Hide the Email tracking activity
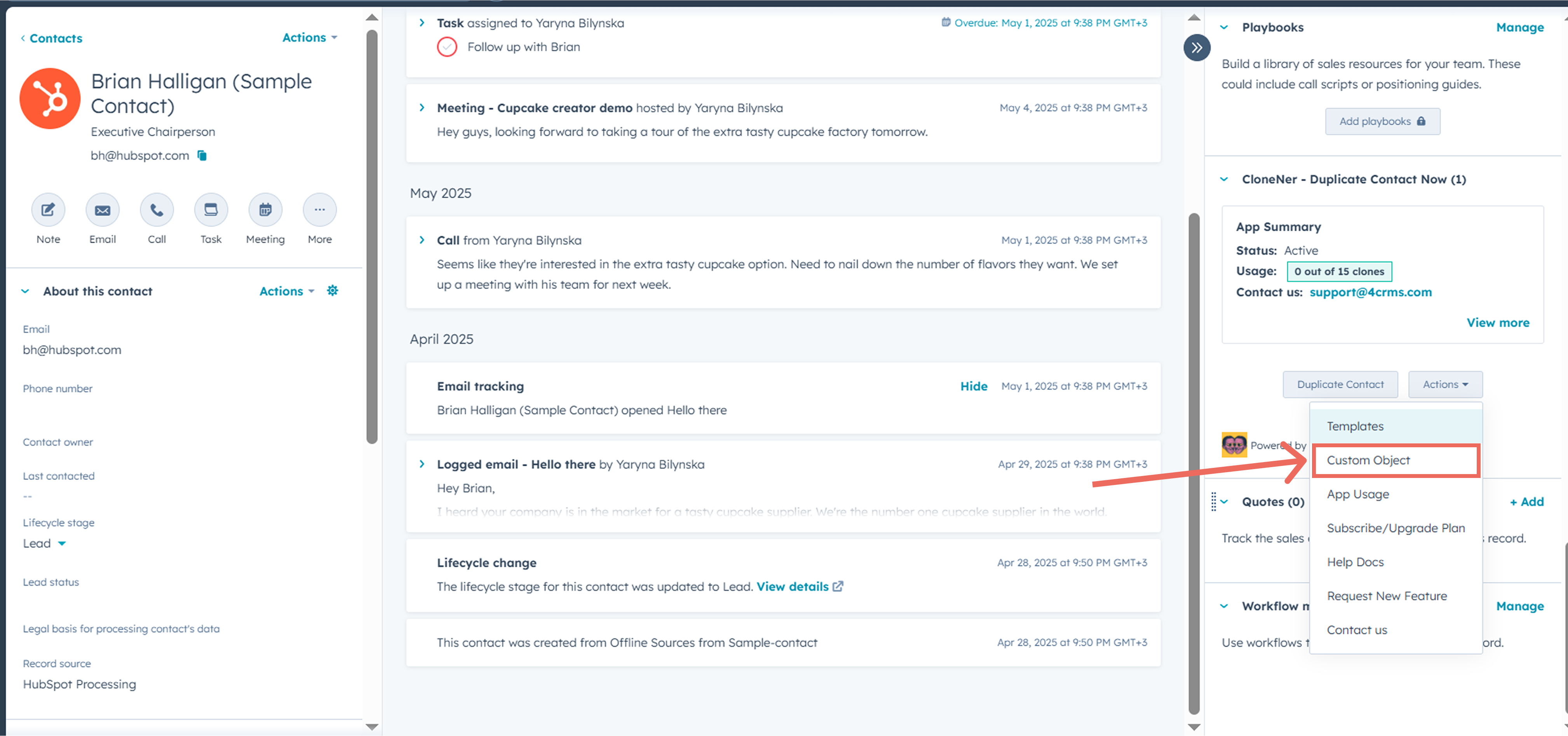 pos(973,386)
